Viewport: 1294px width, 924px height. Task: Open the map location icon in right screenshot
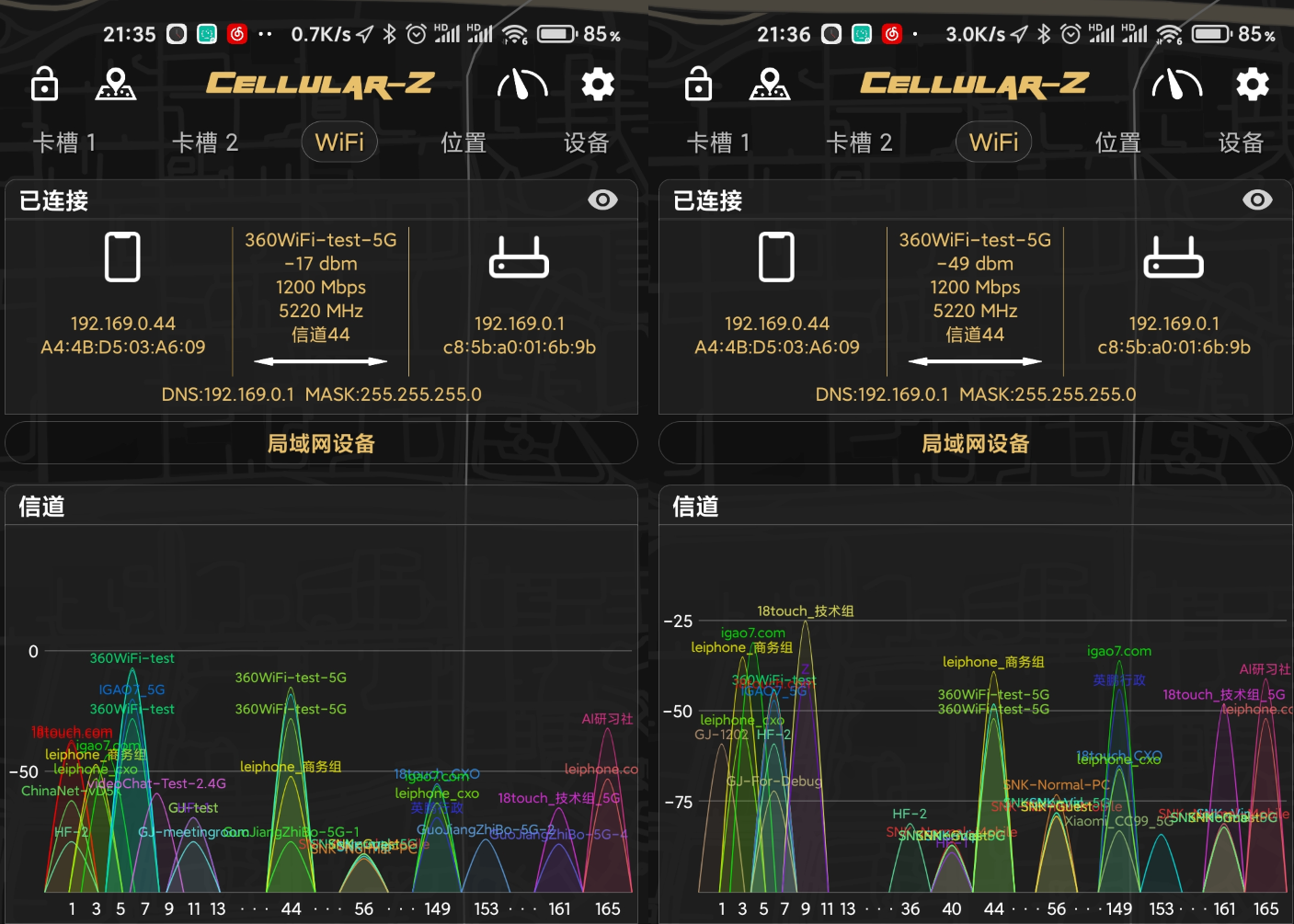coord(770,84)
